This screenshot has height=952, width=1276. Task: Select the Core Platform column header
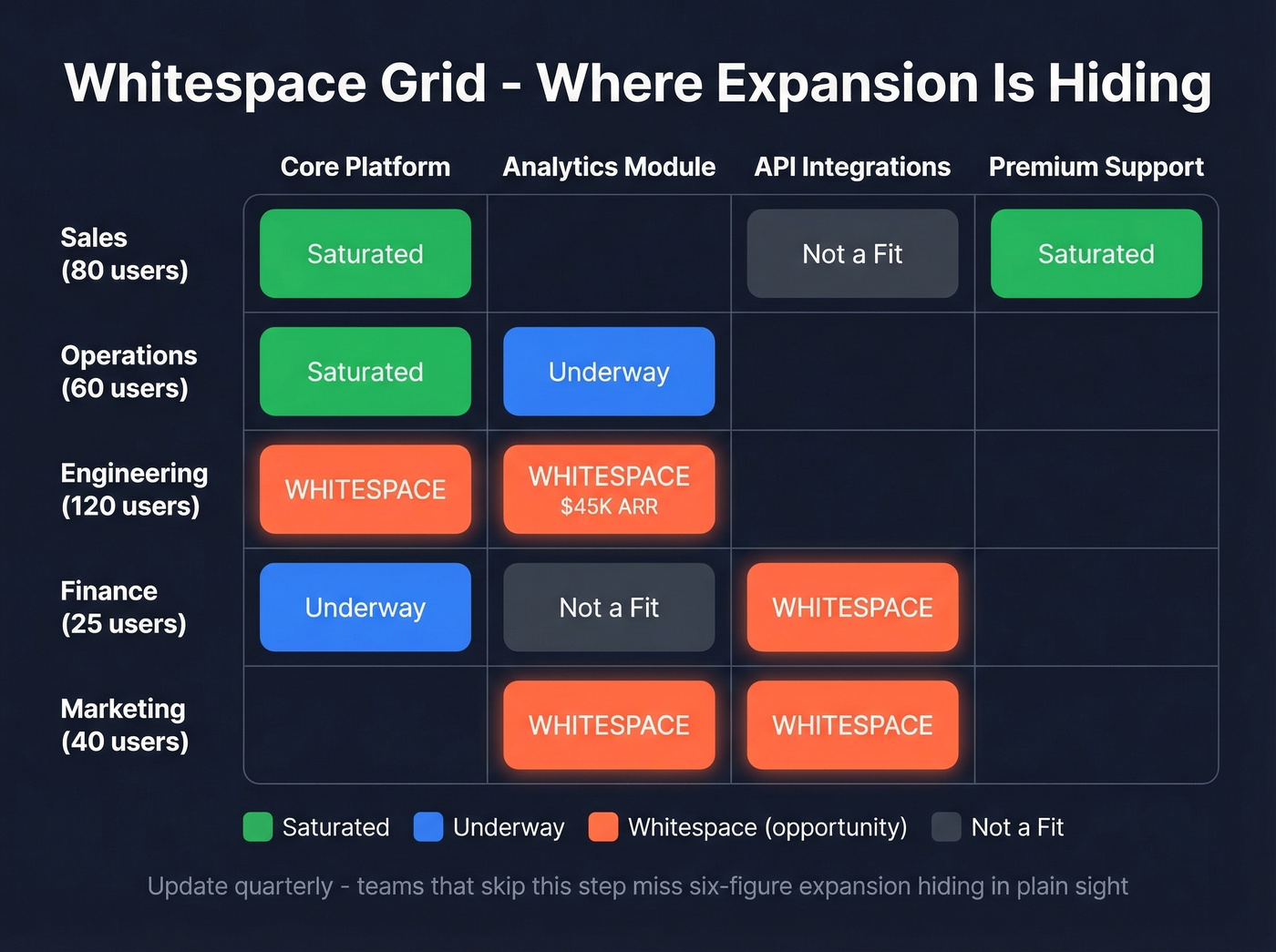pyautogui.click(x=365, y=167)
